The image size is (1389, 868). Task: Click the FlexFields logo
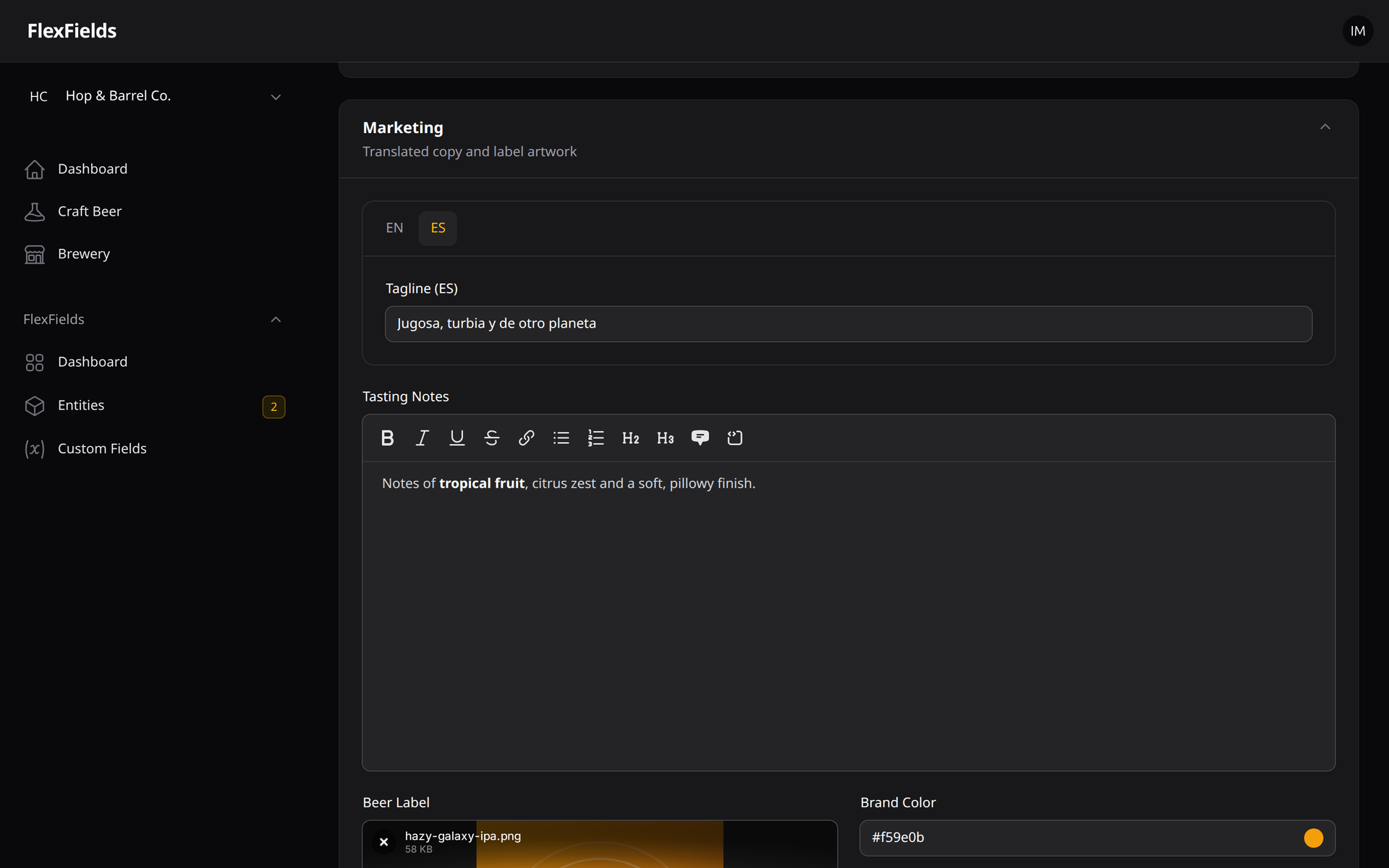tap(72, 31)
